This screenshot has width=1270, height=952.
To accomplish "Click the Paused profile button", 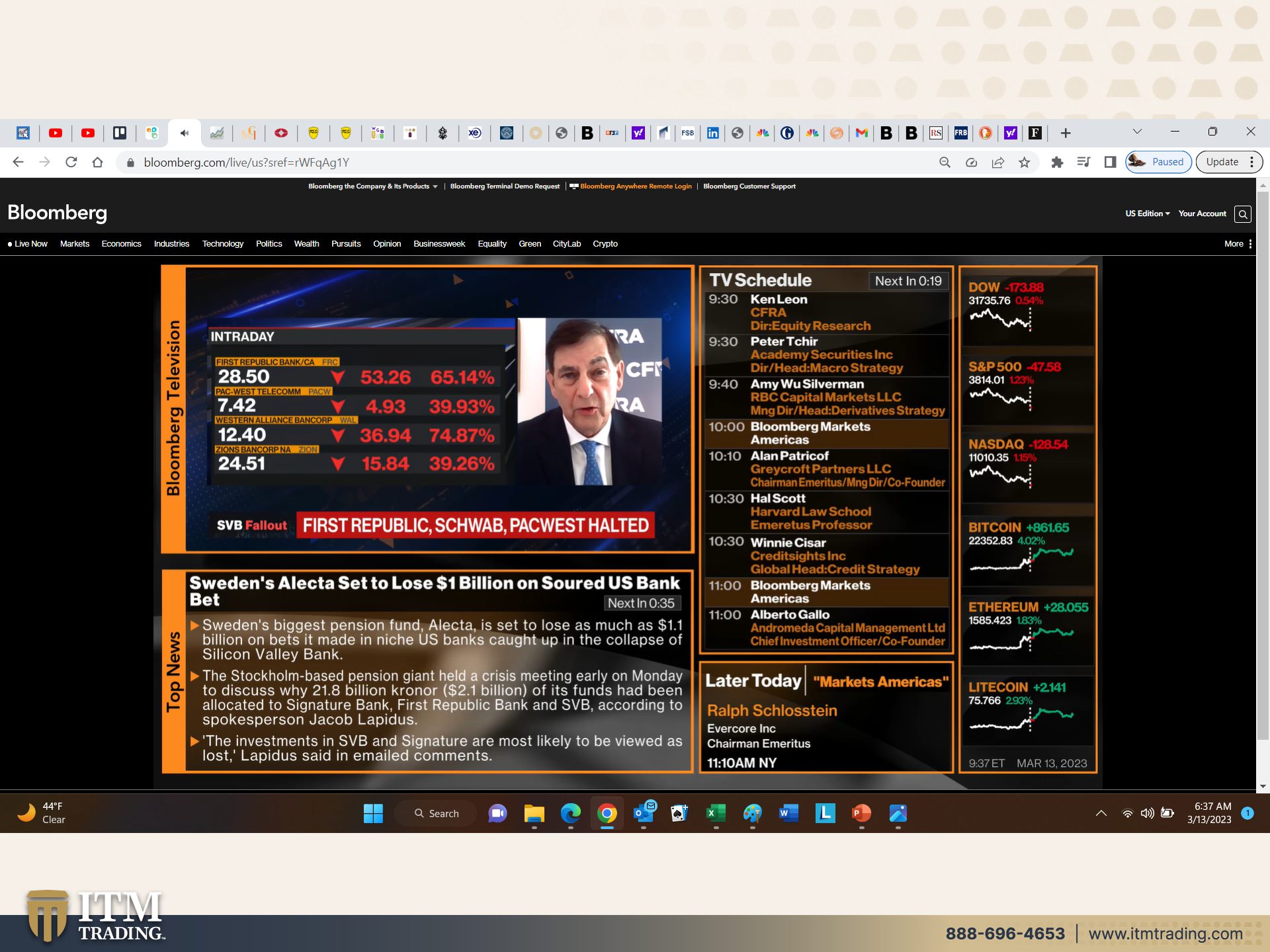I will point(1159,162).
